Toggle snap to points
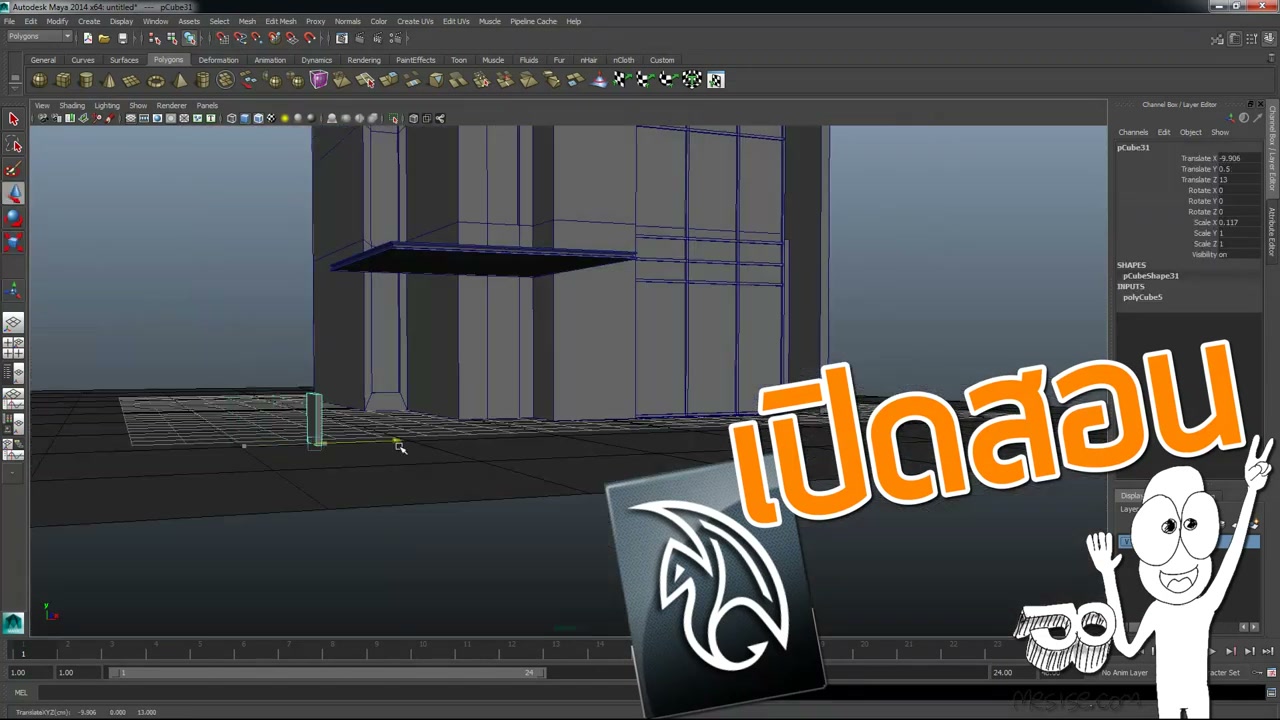The height and width of the screenshot is (720, 1280). pyautogui.click(x=256, y=38)
